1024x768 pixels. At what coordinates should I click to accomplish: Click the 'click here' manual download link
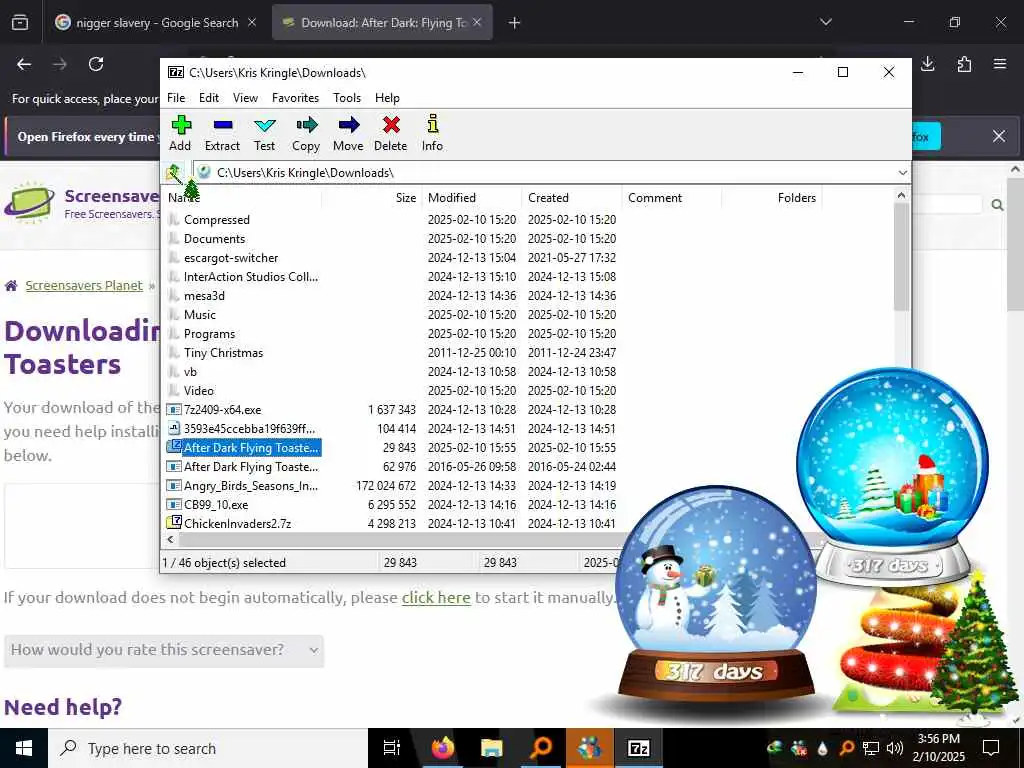coord(436,598)
